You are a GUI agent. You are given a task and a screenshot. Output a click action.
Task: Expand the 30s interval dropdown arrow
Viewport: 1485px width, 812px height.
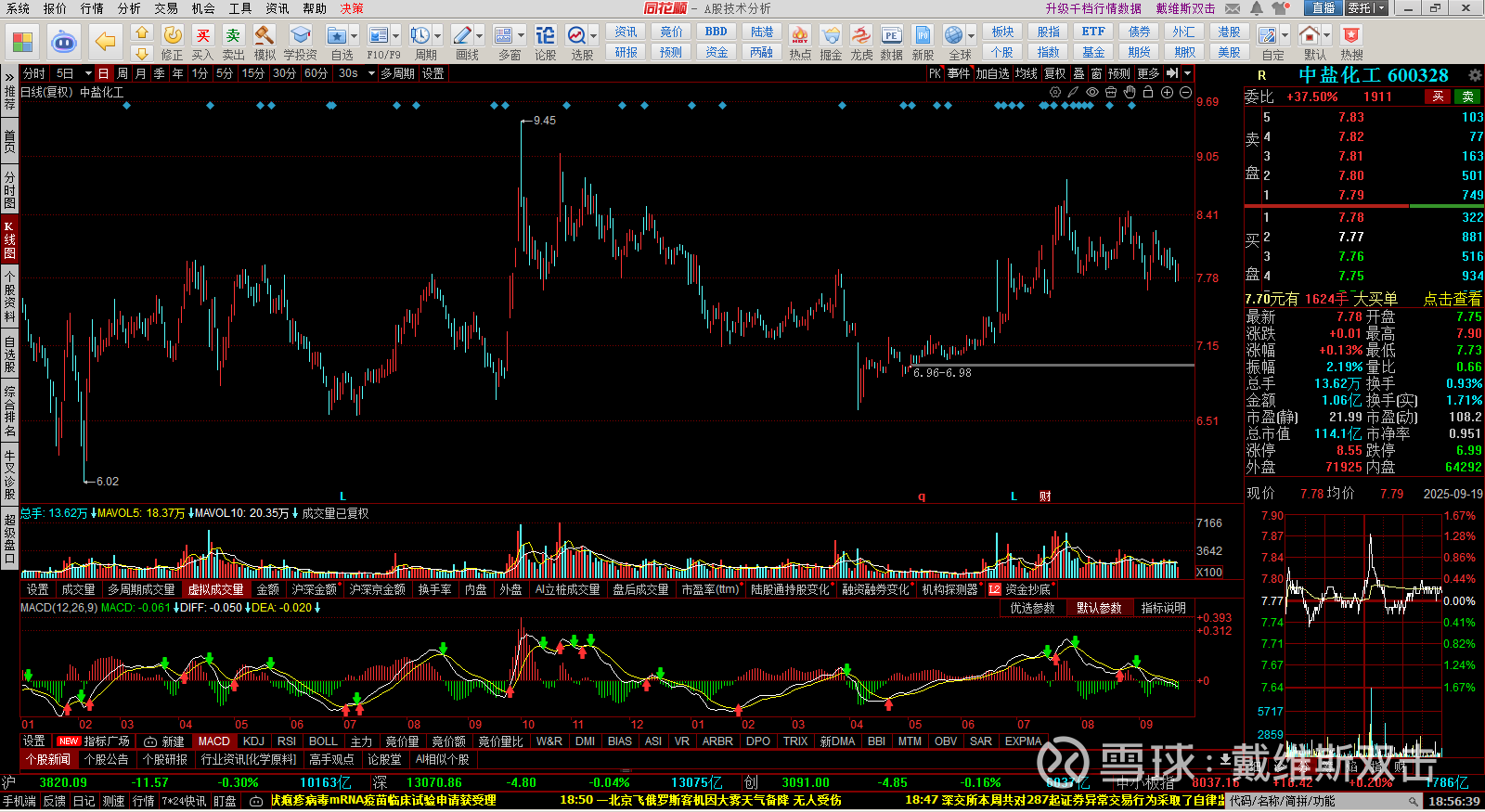(x=370, y=73)
